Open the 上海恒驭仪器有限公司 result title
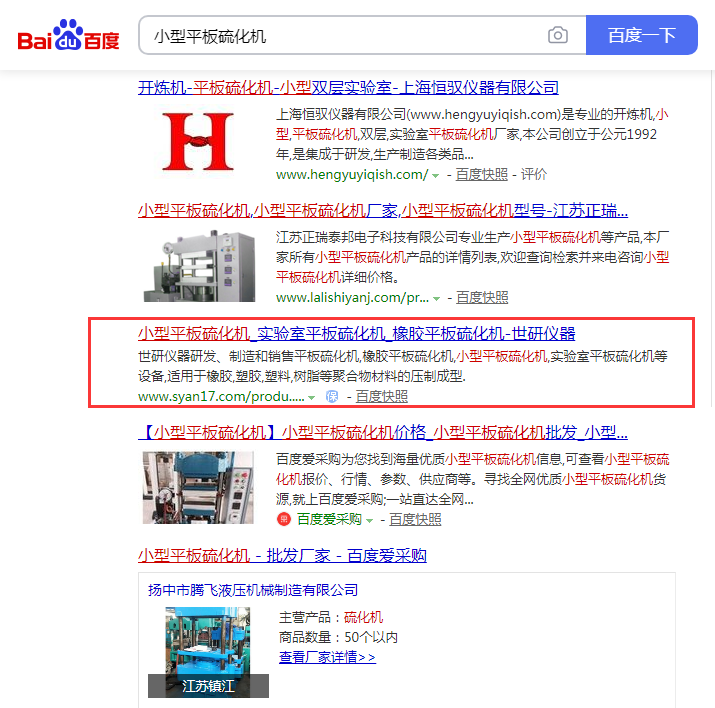The image size is (715, 708). click(348, 88)
